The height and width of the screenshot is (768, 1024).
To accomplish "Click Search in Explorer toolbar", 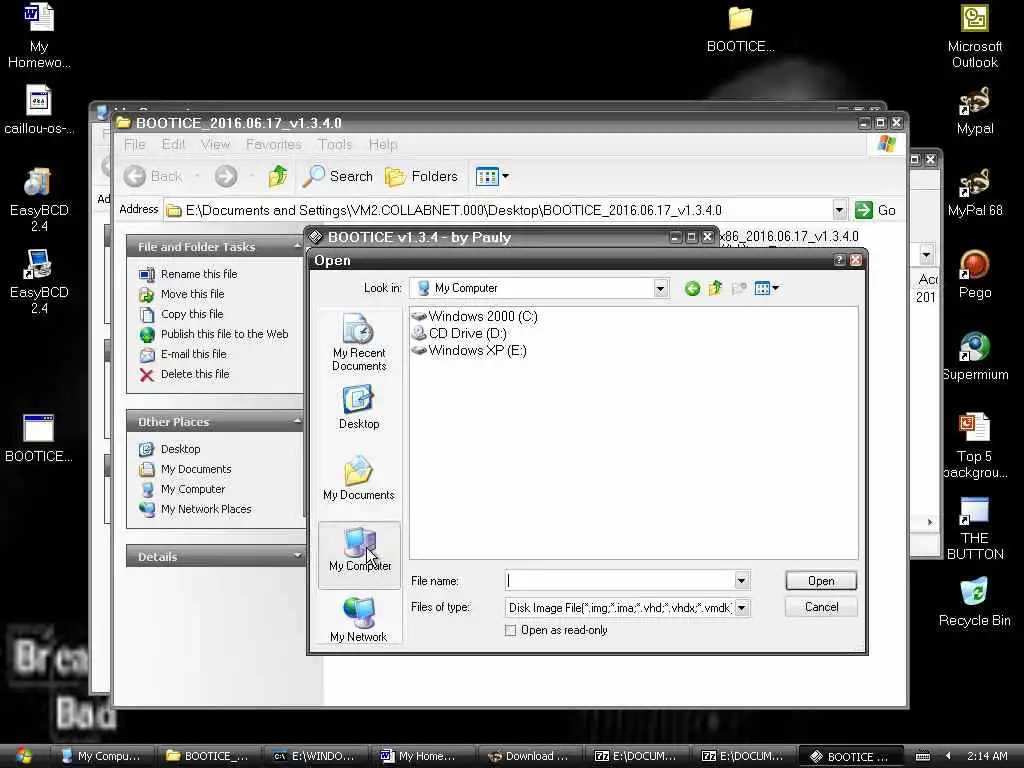I will (338, 176).
